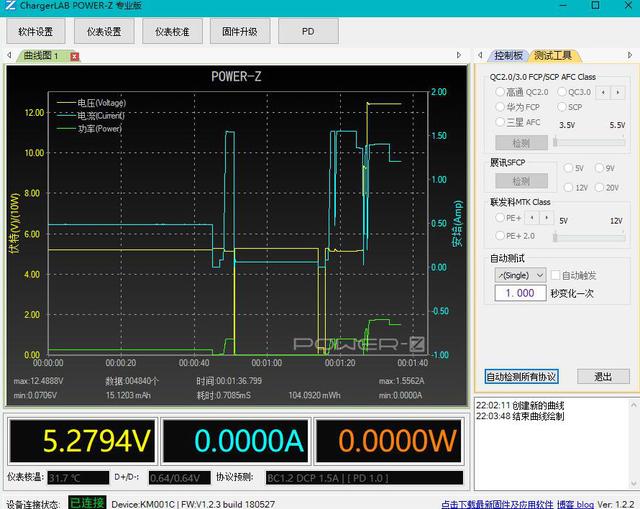Adjust the 3.5V to 5.5V voltage slider
This screenshot has height=509, width=640.
(x=589, y=142)
